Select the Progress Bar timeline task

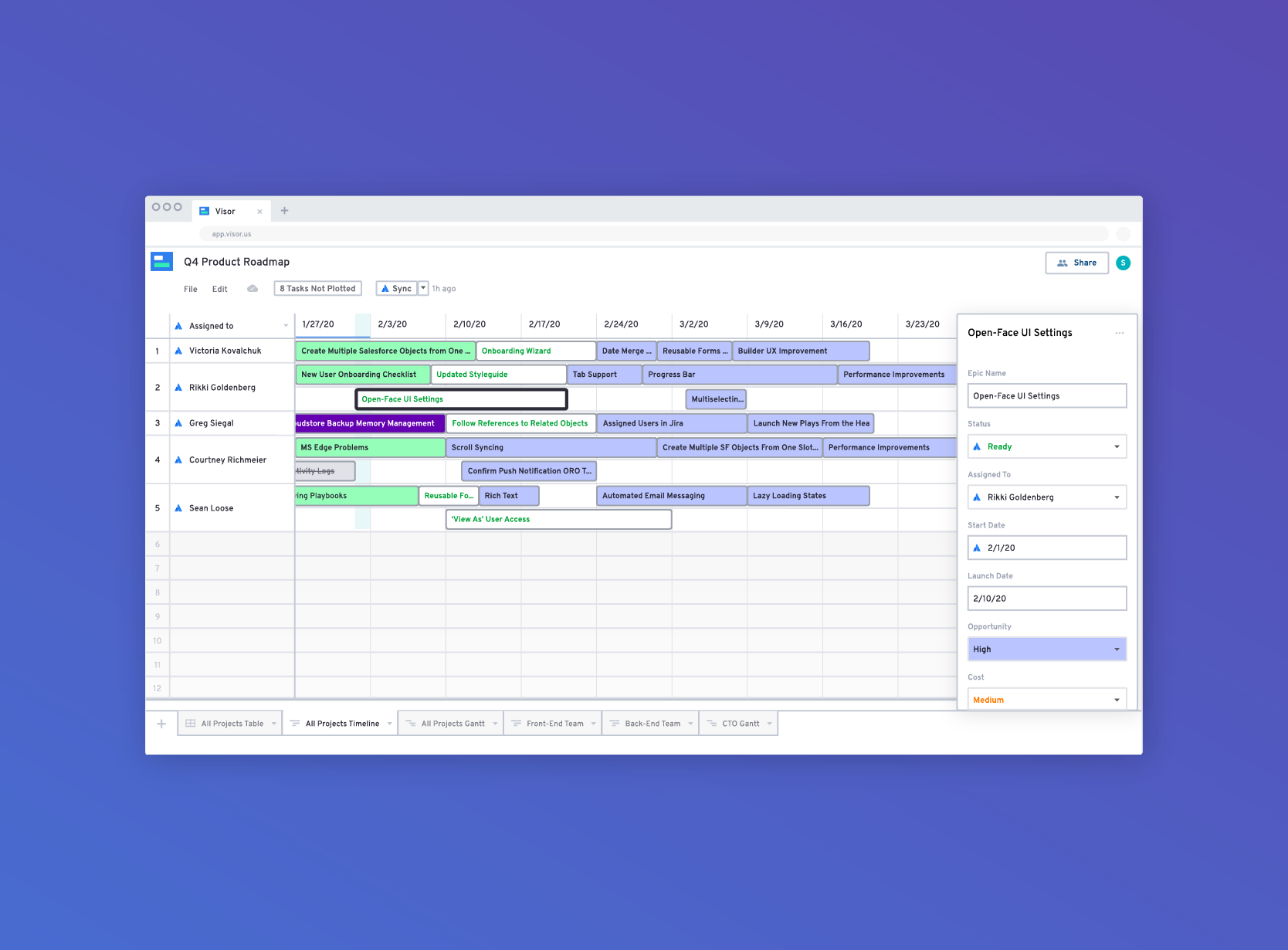[x=740, y=375]
